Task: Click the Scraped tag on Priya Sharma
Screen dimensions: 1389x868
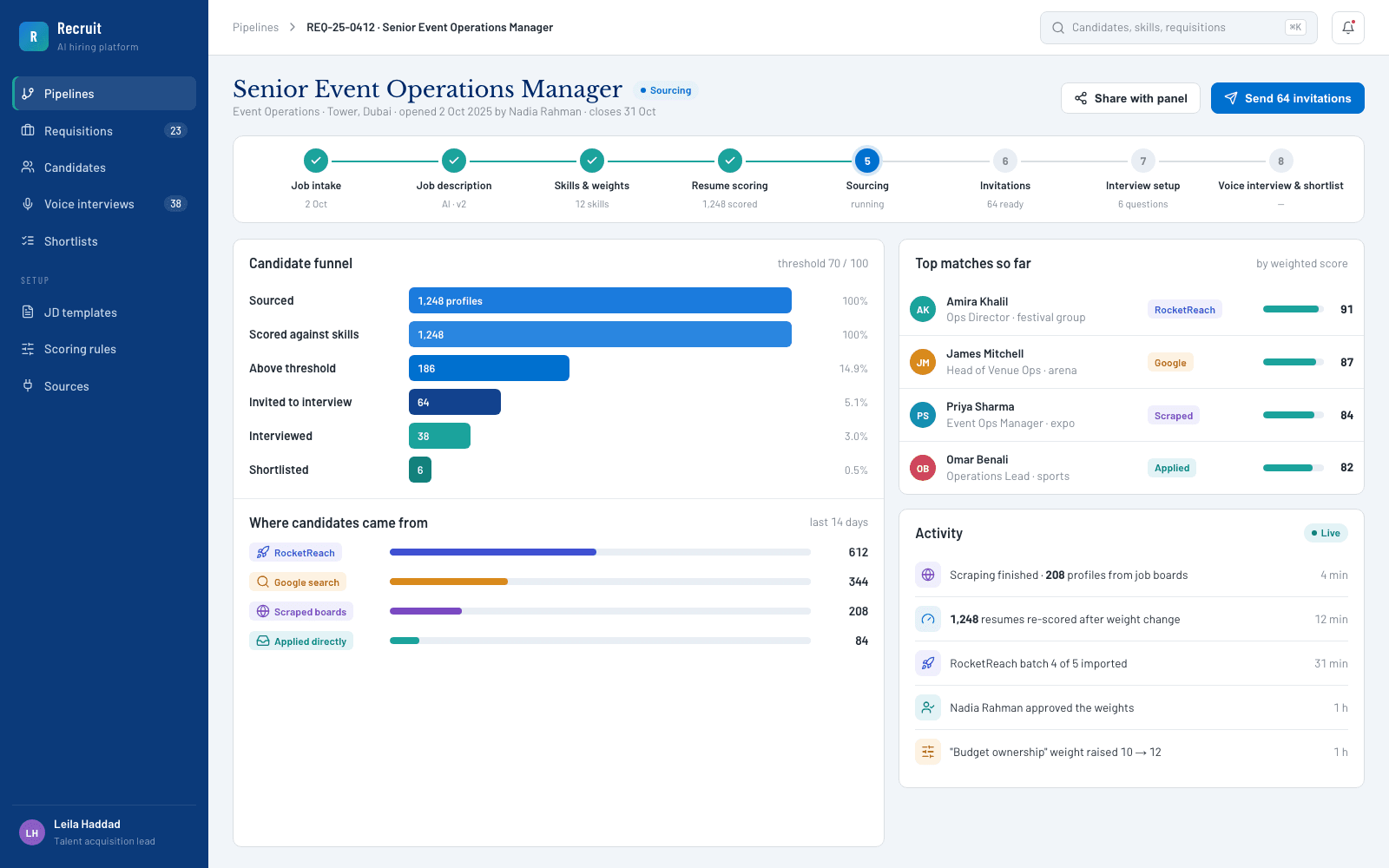Action: (1173, 415)
